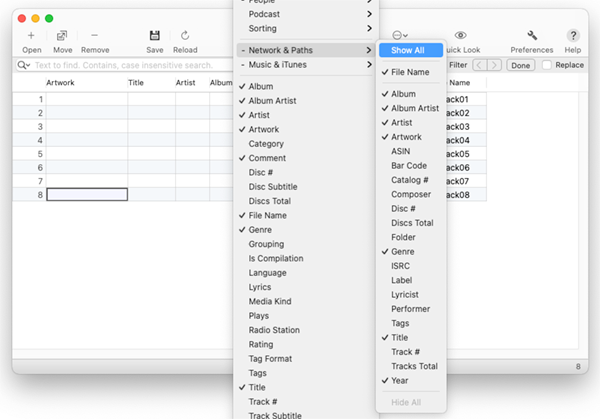Enable ASIN in the submenu
The height and width of the screenshot is (419, 600).
[x=411, y=151]
